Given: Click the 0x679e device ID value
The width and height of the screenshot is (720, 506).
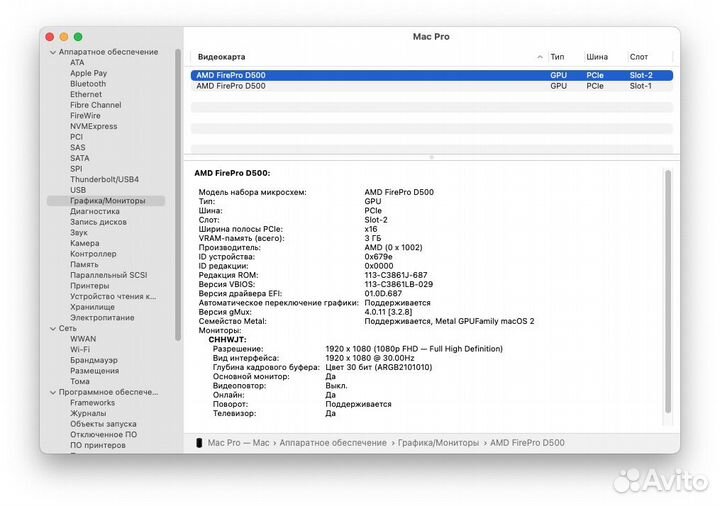Looking at the screenshot, I should (378, 257).
